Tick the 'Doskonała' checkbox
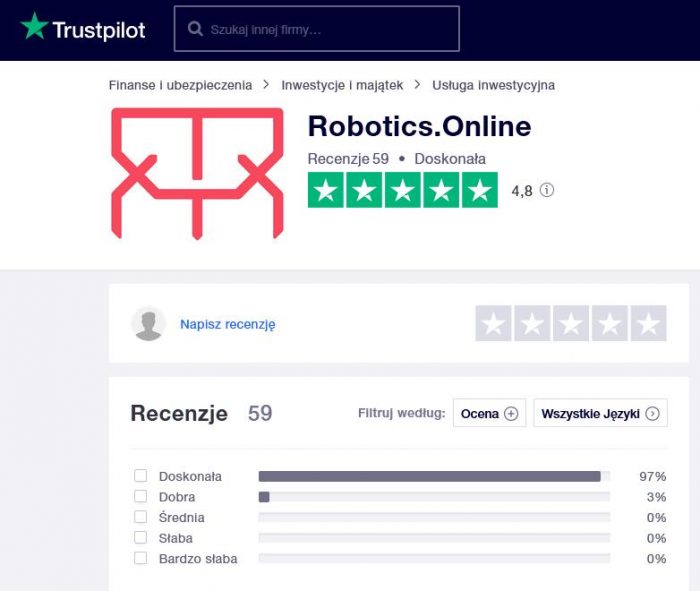Viewport: 700px width, 591px height. click(141, 476)
